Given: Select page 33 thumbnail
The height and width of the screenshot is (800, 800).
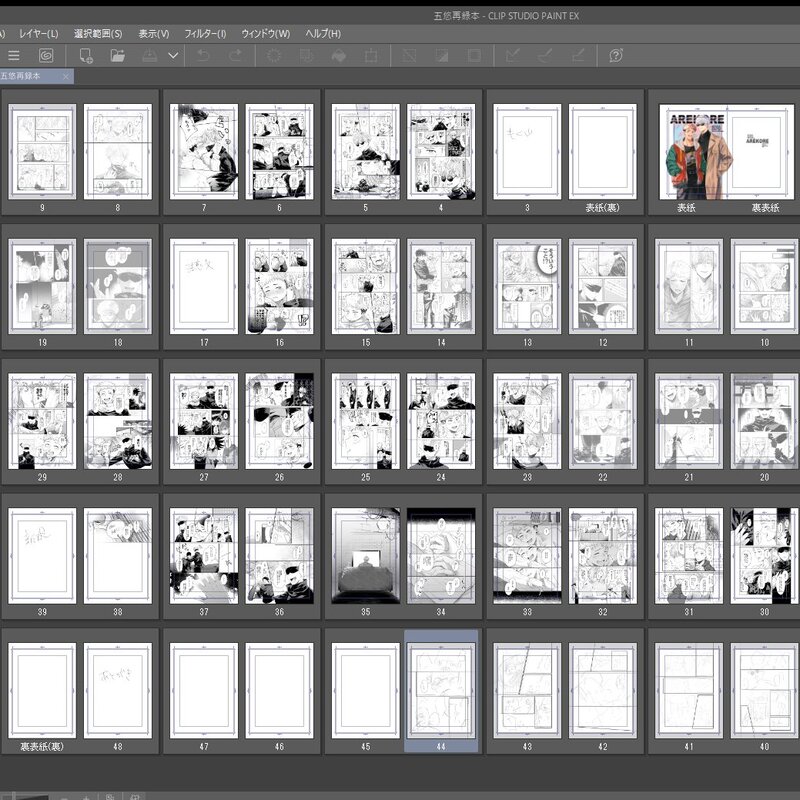Looking at the screenshot, I should (527, 556).
